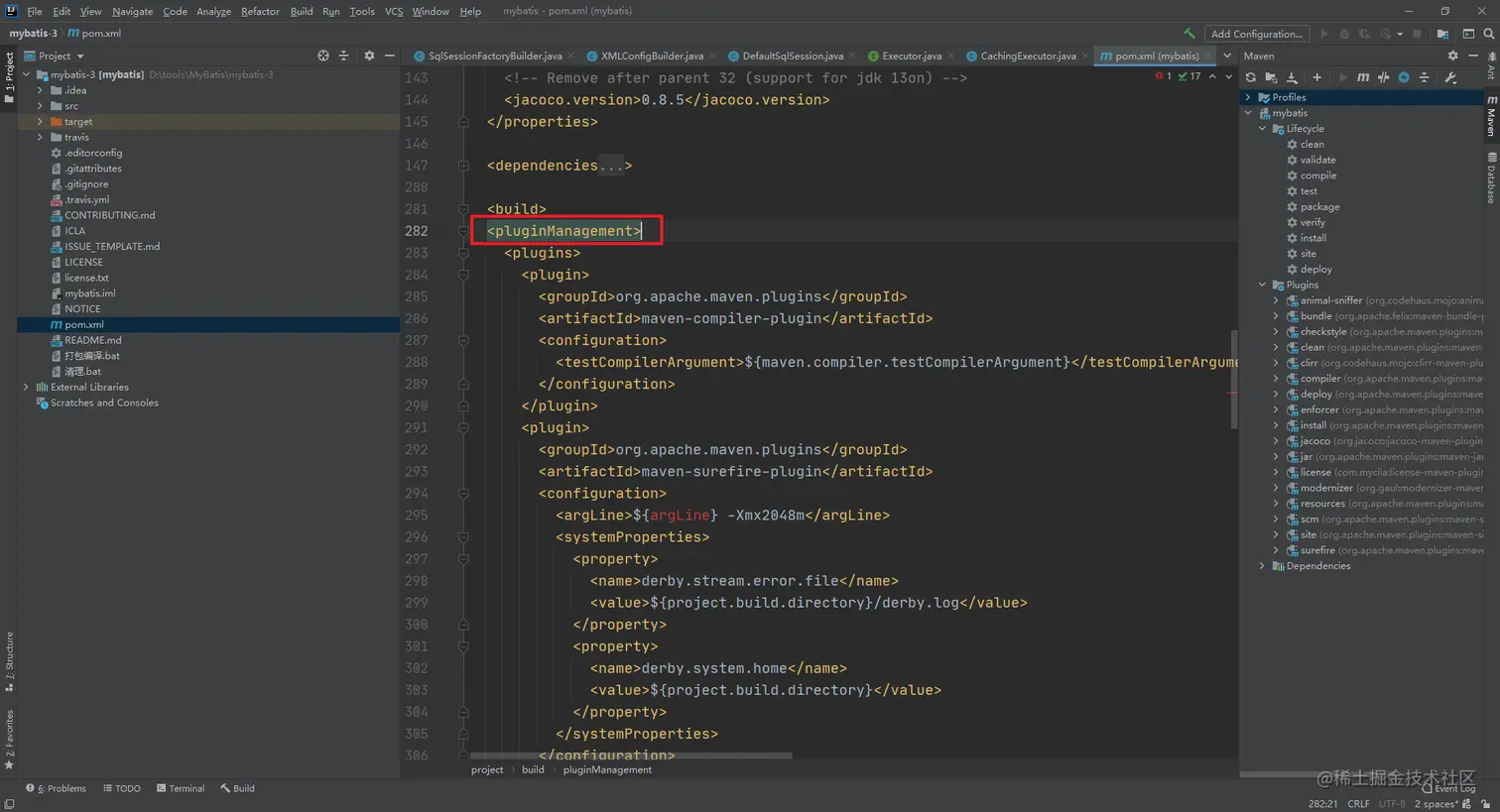Expand the target folder
The height and width of the screenshot is (812, 1500).
(41, 122)
